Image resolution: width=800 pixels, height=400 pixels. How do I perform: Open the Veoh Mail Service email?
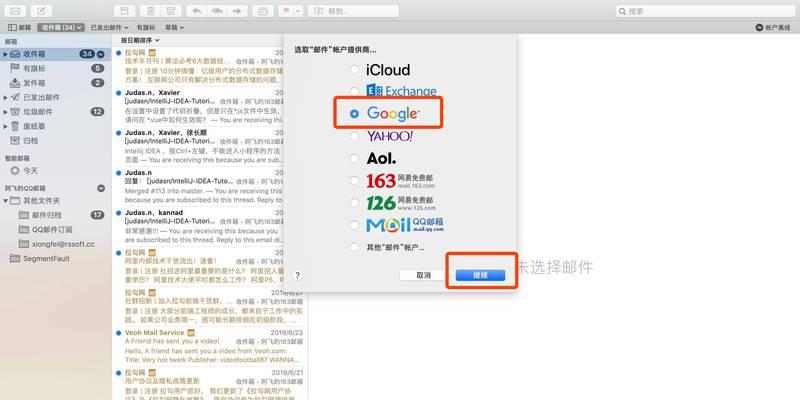(x=209, y=346)
